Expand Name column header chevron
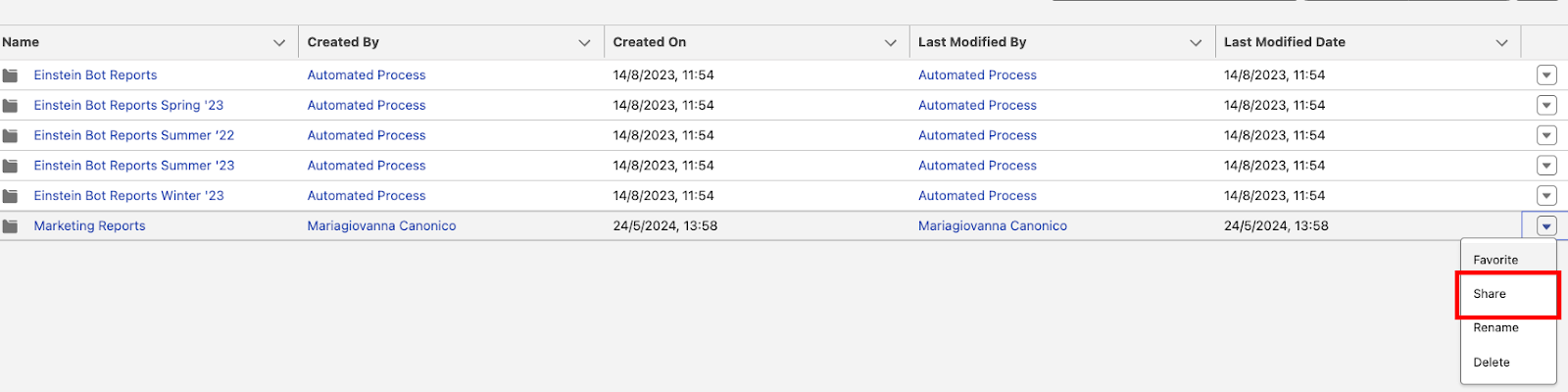Image resolution: width=1568 pixels, height=392 pixels. [x=279, y=43]
